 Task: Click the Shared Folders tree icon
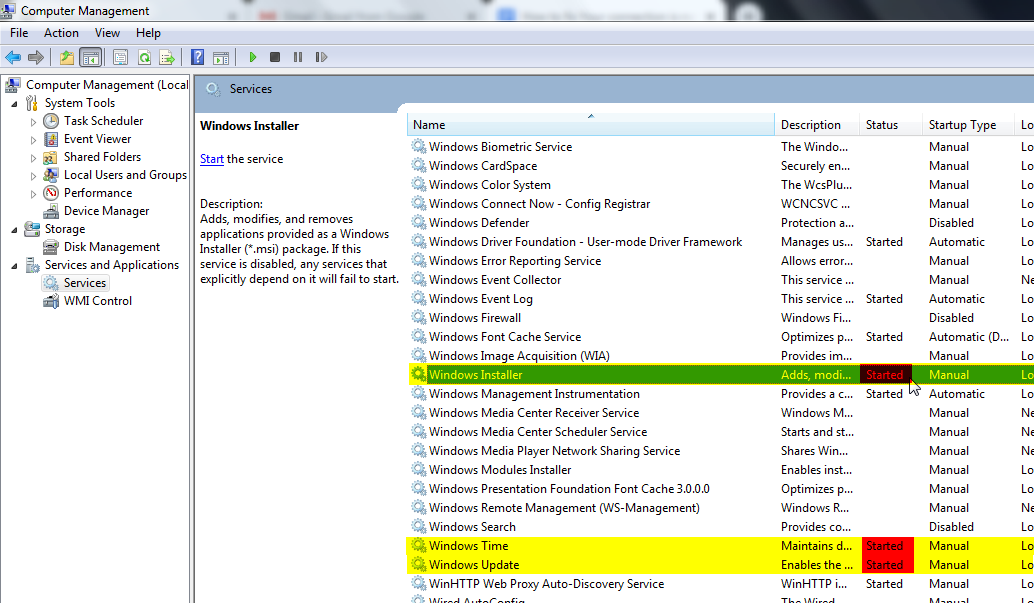point(51,157)
